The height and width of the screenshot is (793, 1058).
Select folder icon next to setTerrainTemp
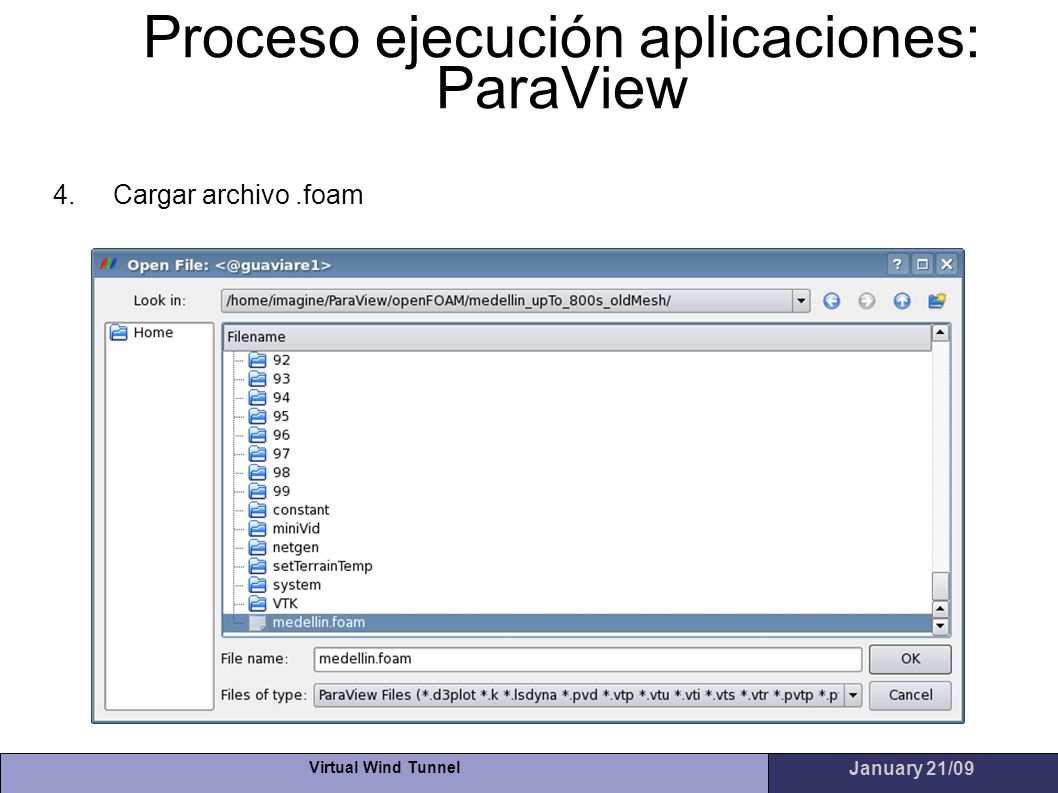coord(257,566)
